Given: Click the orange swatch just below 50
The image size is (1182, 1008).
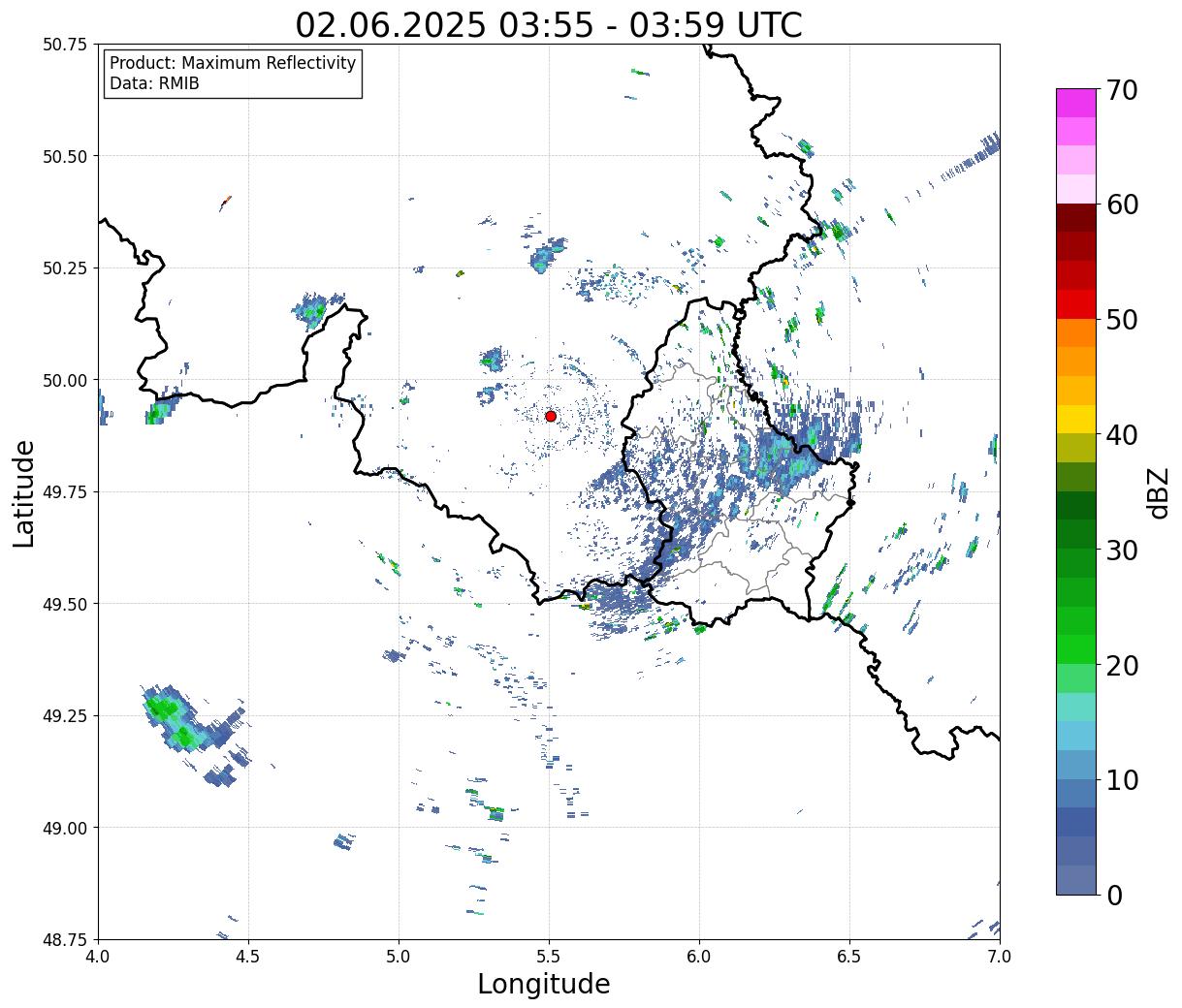Looking at the screenshot, I should [x=1075, y=332].
